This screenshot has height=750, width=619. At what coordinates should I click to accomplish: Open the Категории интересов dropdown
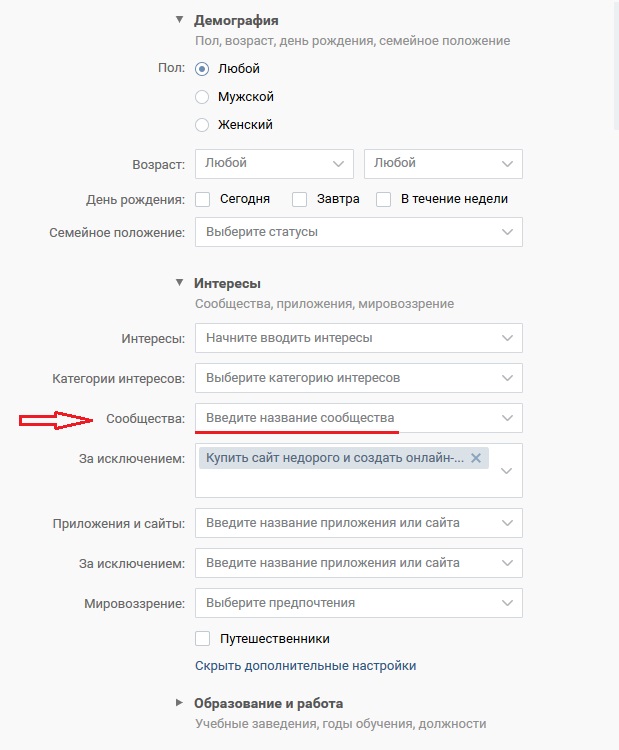(359, 378)
